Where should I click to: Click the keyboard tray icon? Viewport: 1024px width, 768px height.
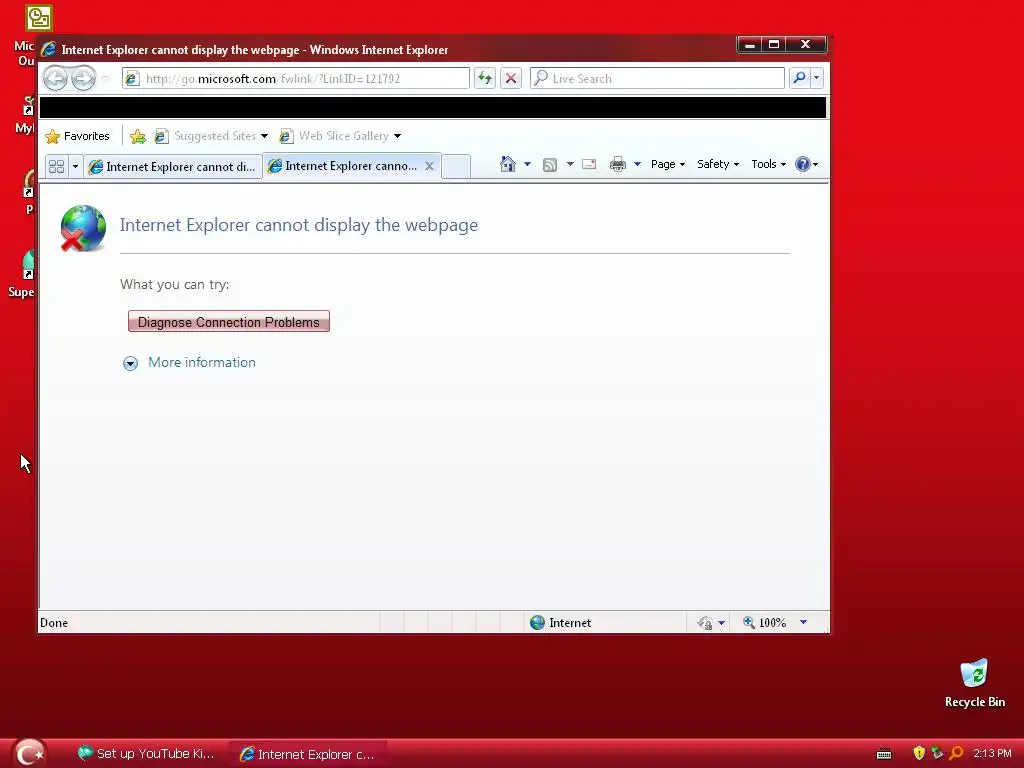884,754
